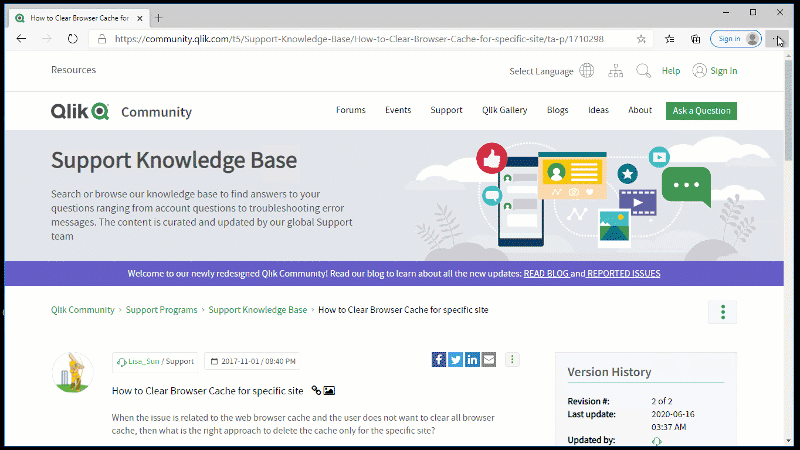Click the image icon beside article title

tap(329, 391)
